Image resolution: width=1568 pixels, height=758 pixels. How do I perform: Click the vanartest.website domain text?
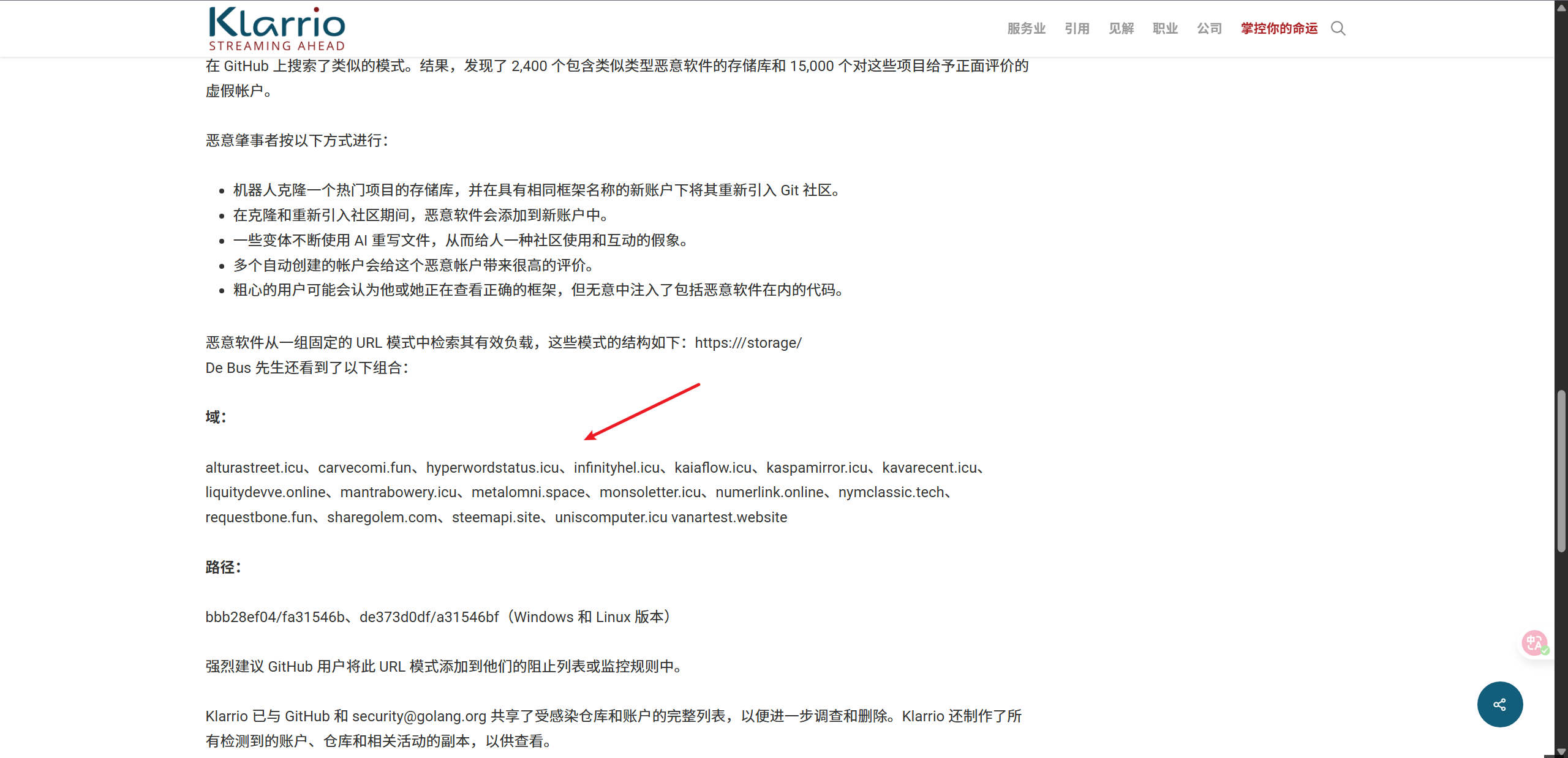point(729,517)
